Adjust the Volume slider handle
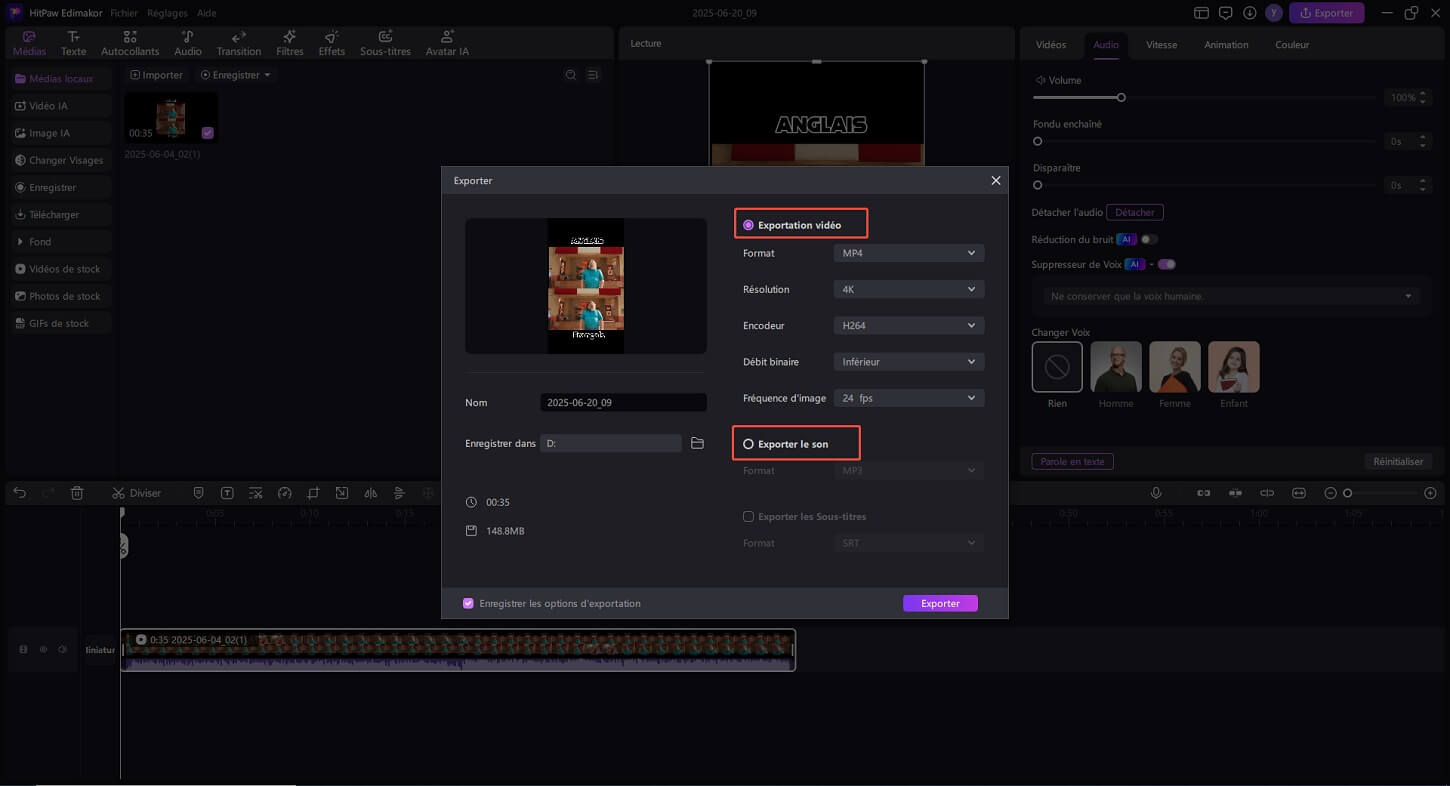This screenshot has height=786, width=1450. click(x=1121, y=98)
